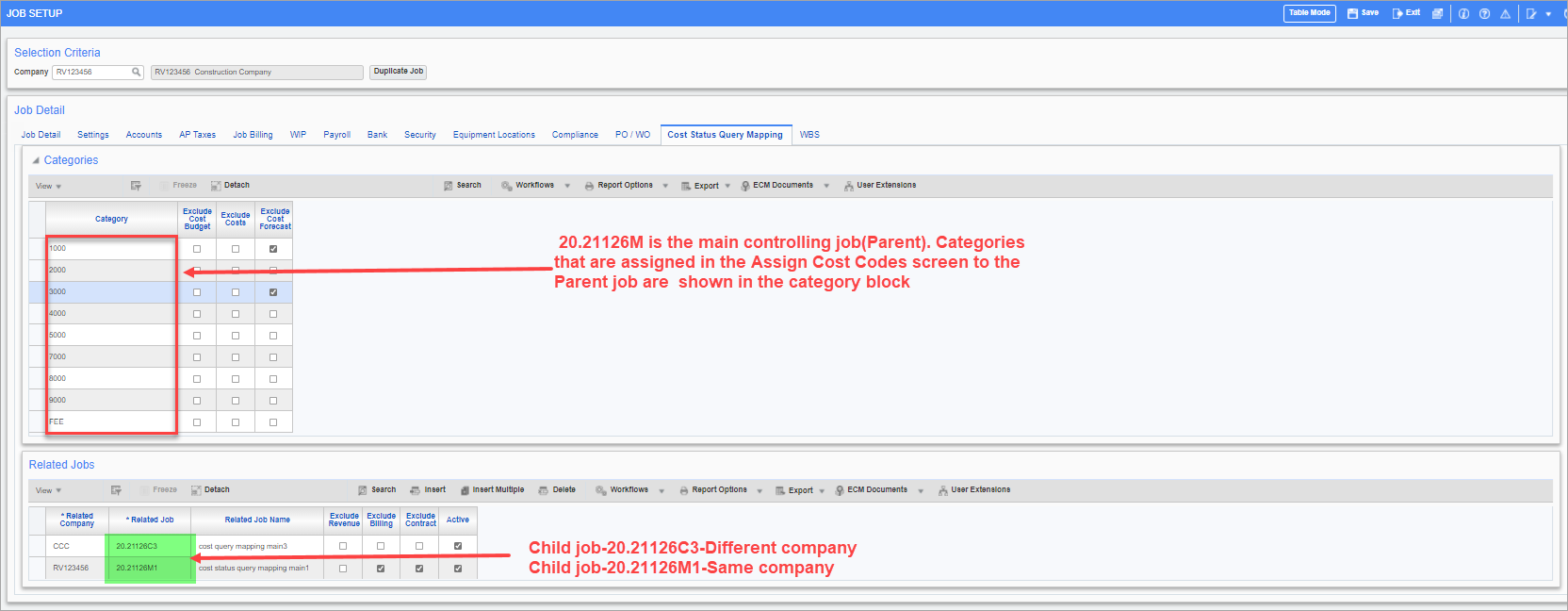Open the PO / WO tab
Screen dimensions: 1568x611
632,135
